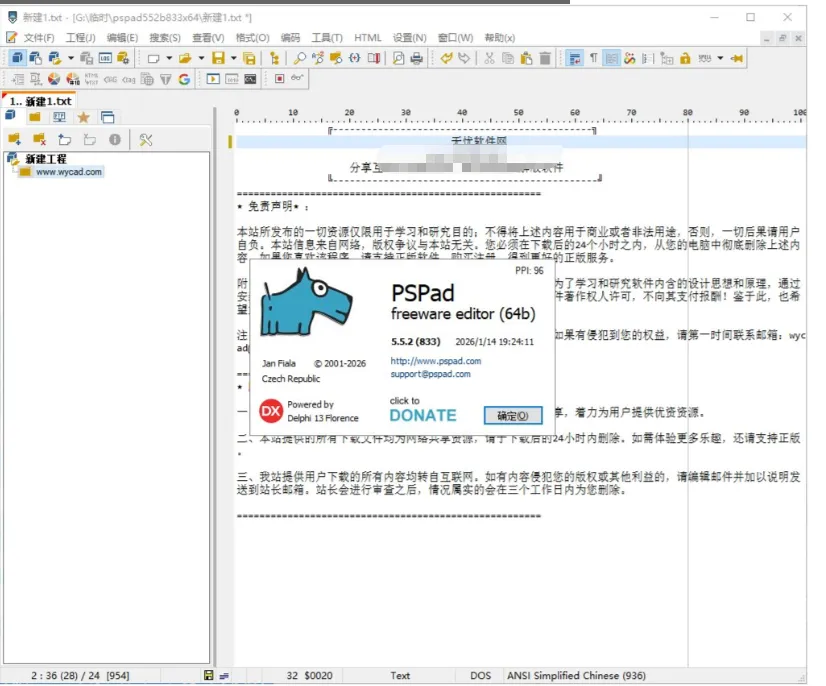Click the Find magnifier icon
826x686 pixels.
(300, 58)
